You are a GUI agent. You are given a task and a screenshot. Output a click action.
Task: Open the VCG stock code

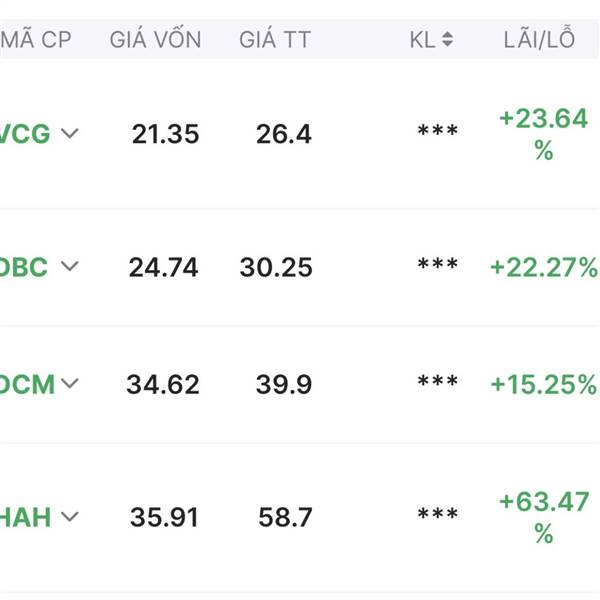[25, 134]
